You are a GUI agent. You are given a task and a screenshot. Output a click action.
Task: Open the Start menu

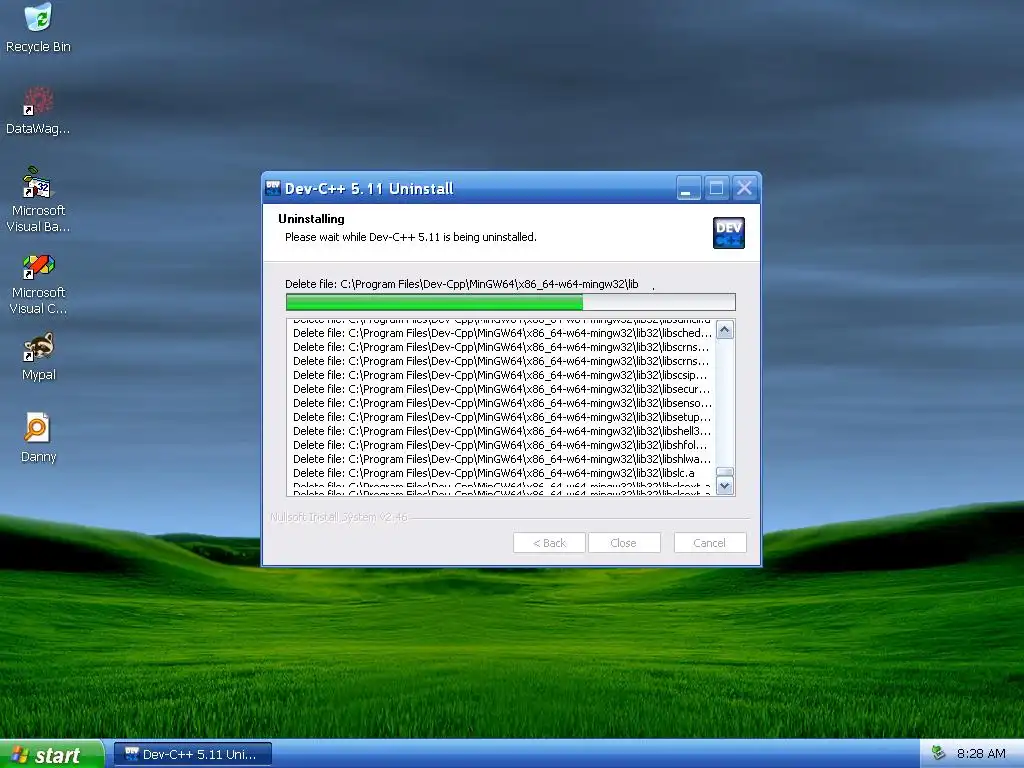click(x=51, y=754)
